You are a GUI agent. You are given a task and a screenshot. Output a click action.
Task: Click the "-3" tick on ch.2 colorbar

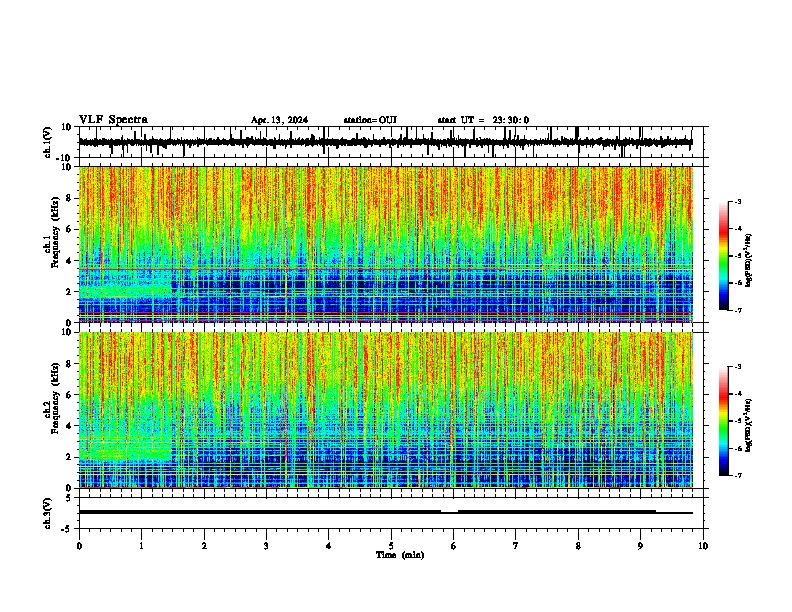pos(737,367)
